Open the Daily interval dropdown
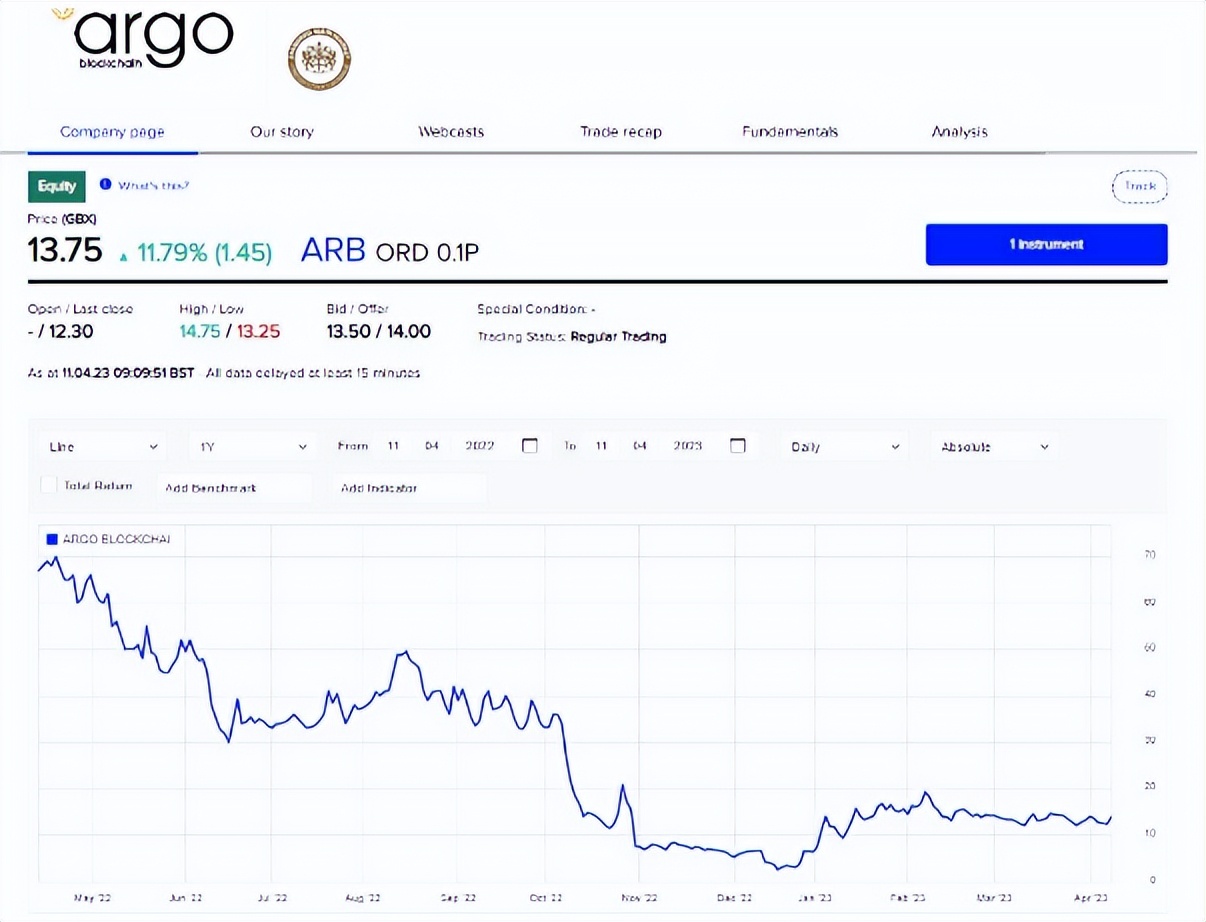Image resolution: width=1206 pixels, height=922 pixels. coord(845,447)
